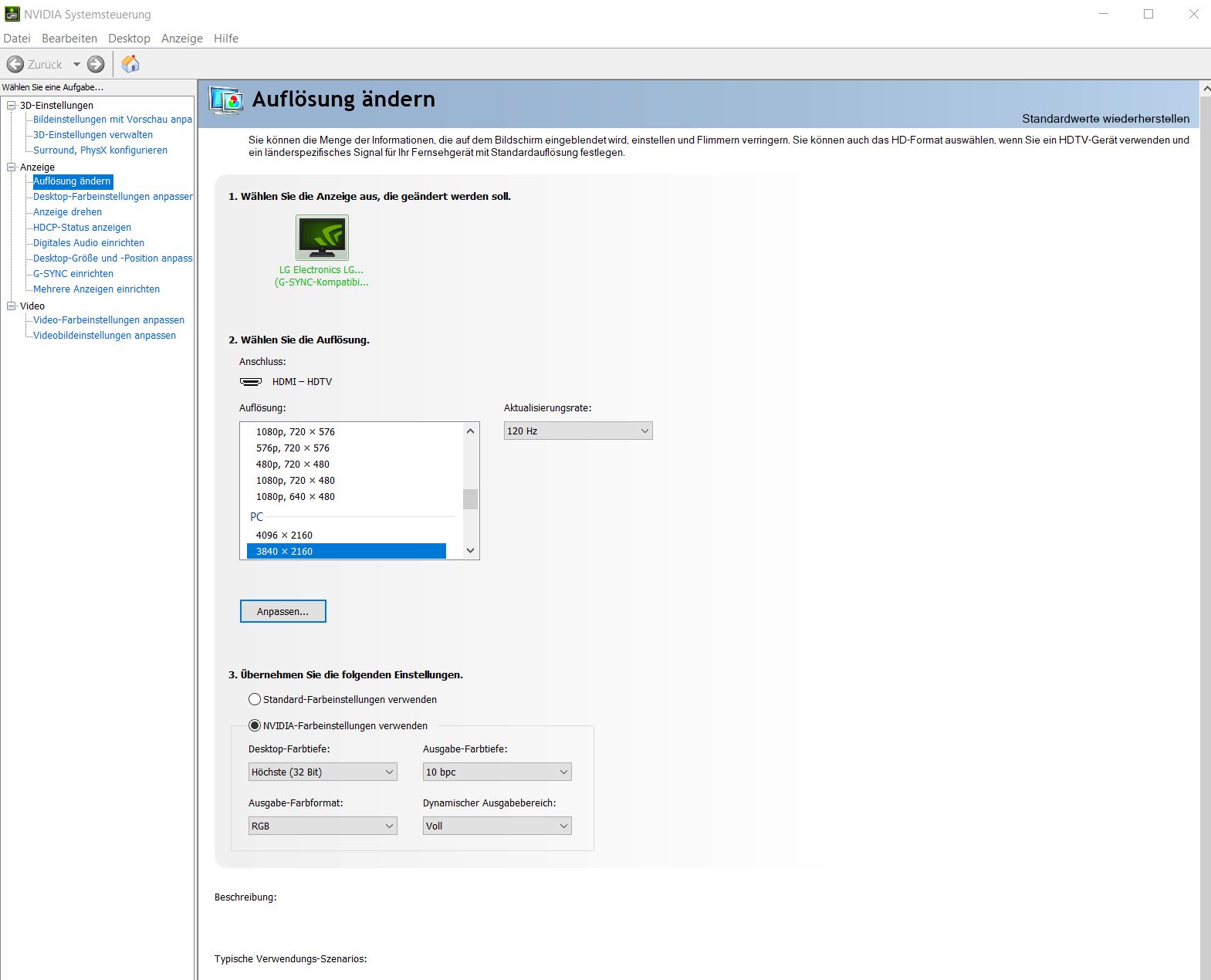Select Standard-Farbeinstellungen verwenden radio button
Image resolution: width=1211 pixels, height=980 pixels.
pos(255,699)
